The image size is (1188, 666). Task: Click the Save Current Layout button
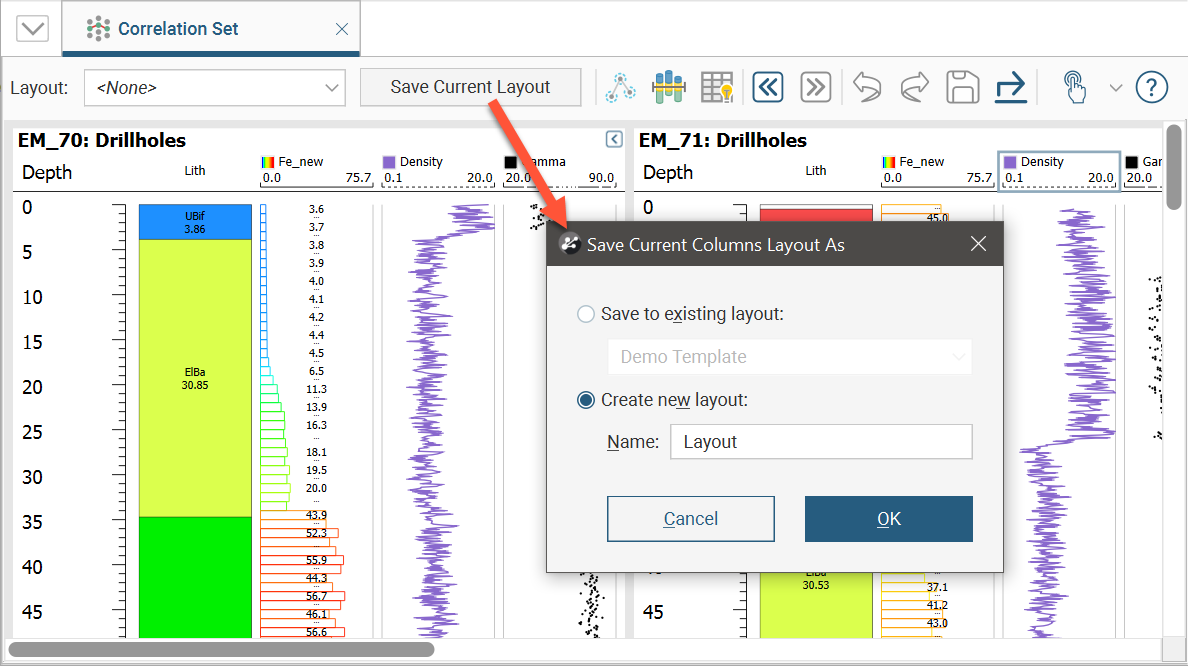[x=470, y=87]
